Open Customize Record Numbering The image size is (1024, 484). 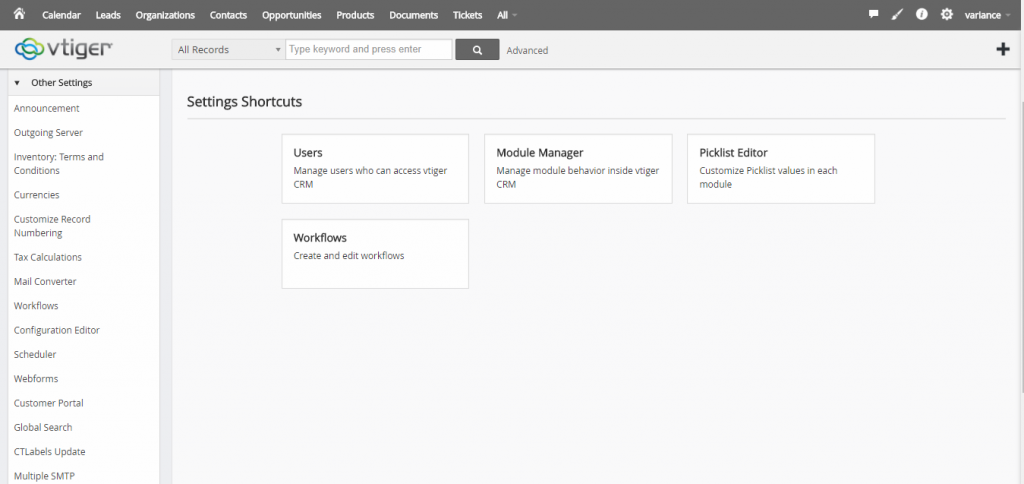point(52,226)
